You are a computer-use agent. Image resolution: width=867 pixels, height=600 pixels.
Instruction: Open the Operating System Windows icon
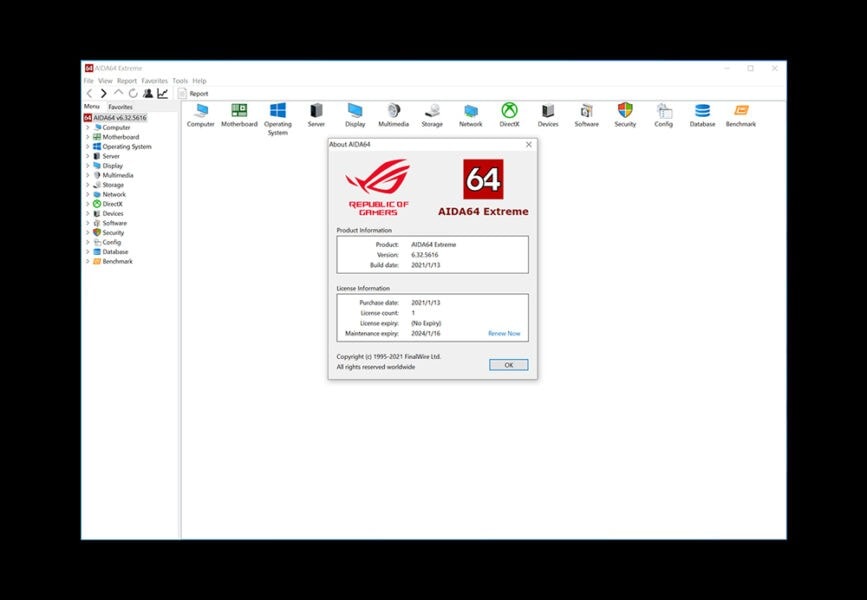click(x=278, y=110)
